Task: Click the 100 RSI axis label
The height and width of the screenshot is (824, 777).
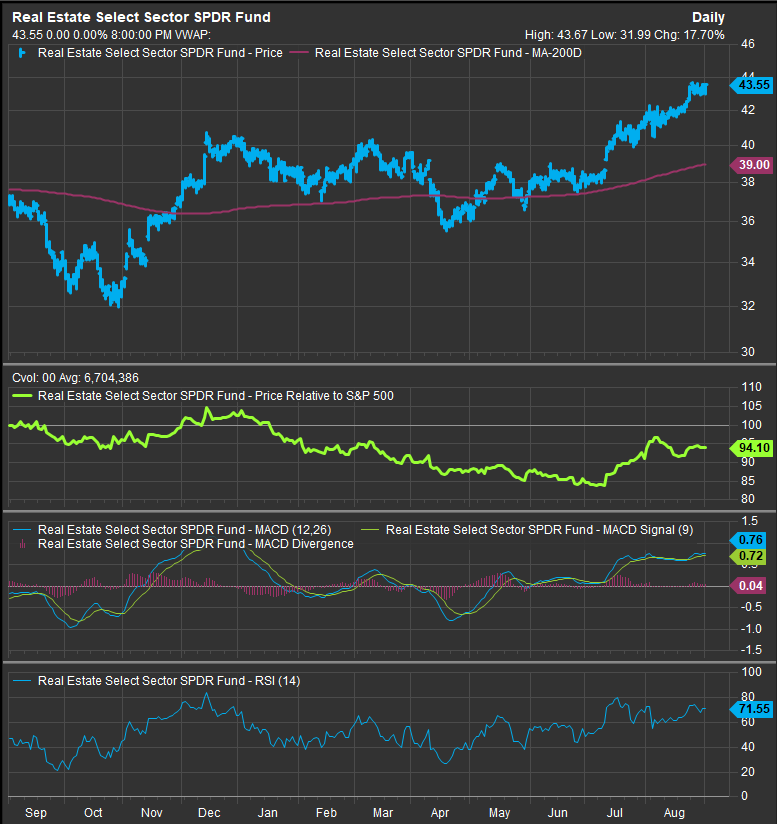Action: coord(751,672)
